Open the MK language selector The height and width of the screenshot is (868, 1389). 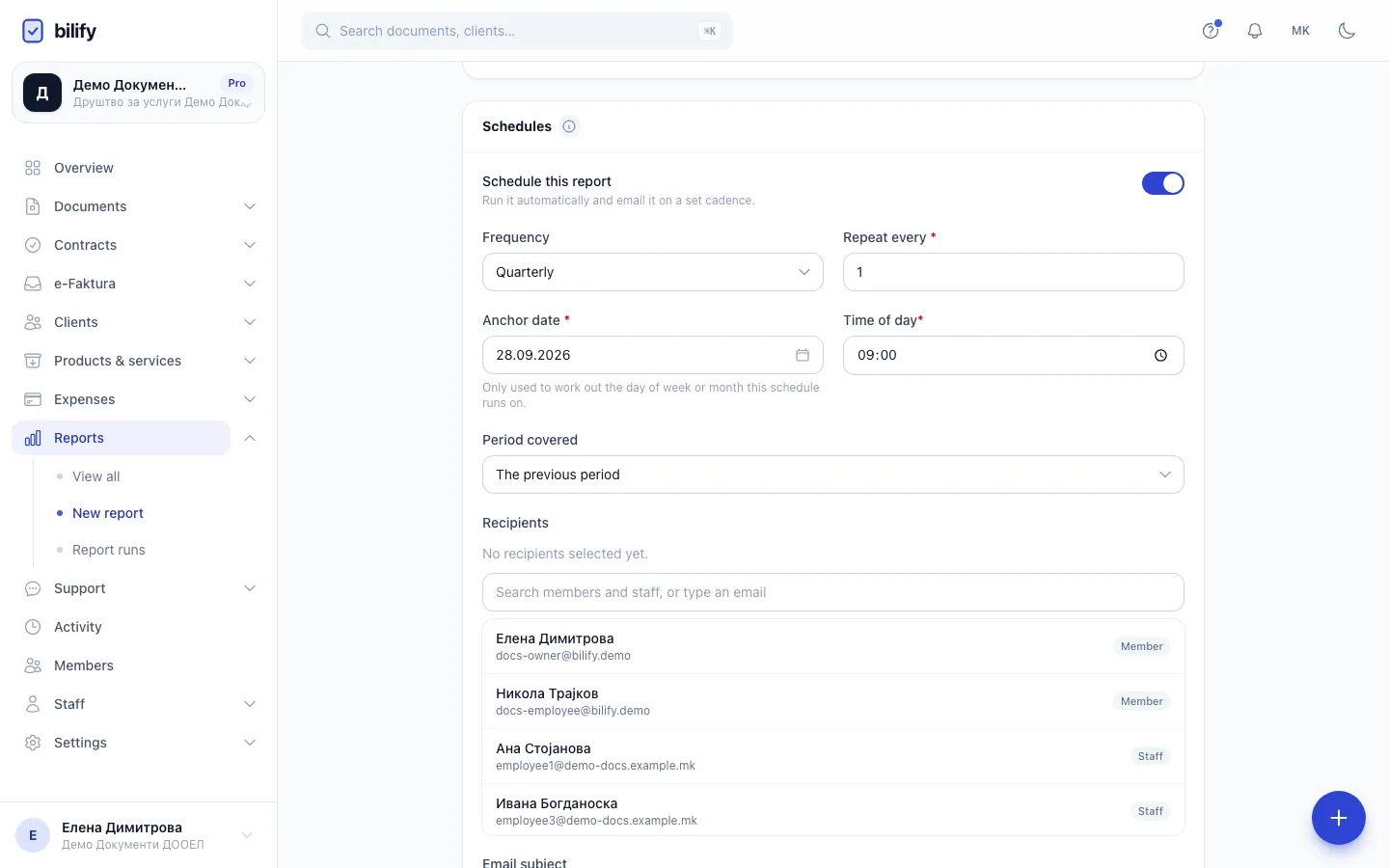(1300, 31)
